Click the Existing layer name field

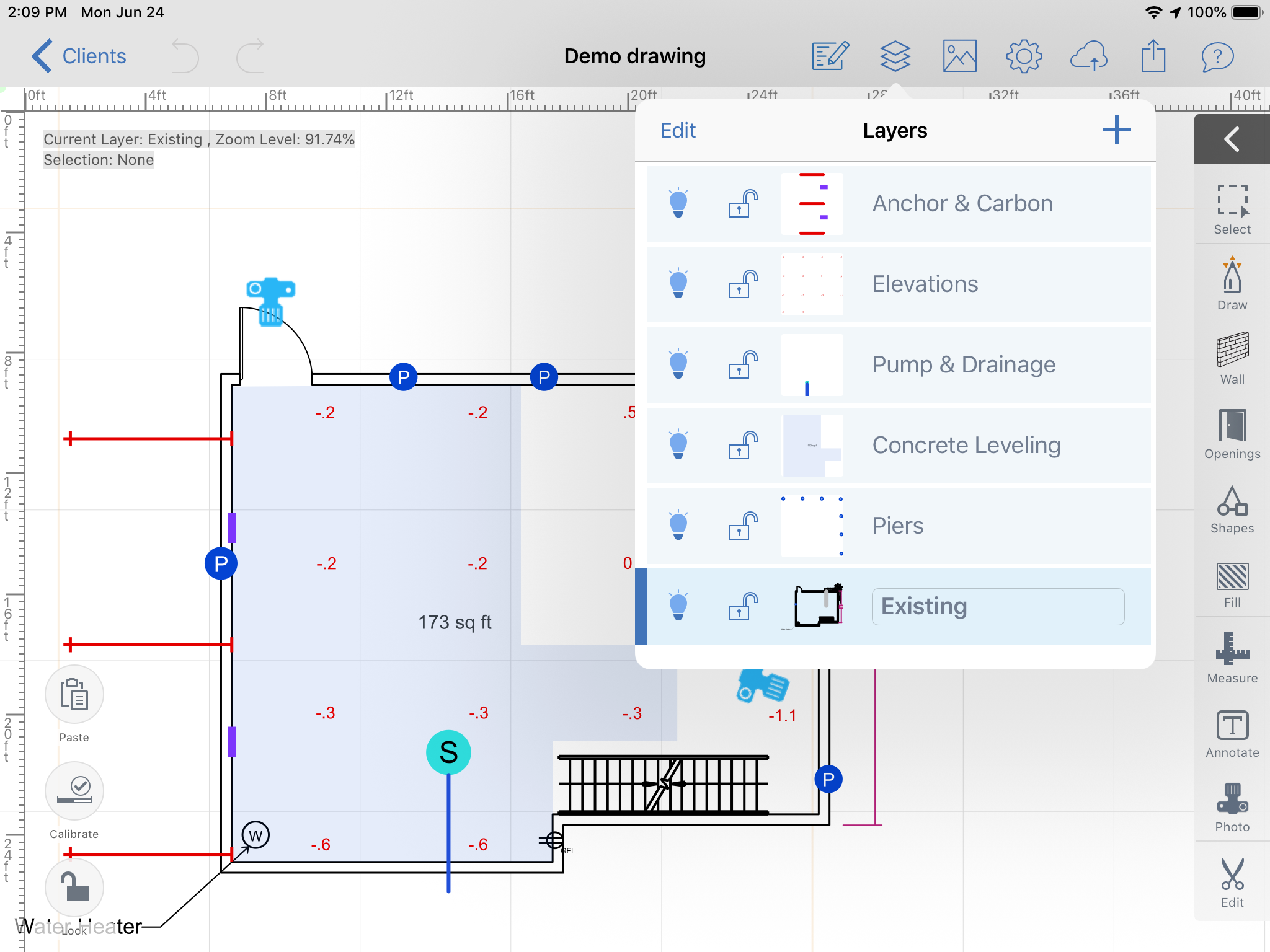pyautogui.click(x=997, y=606)
